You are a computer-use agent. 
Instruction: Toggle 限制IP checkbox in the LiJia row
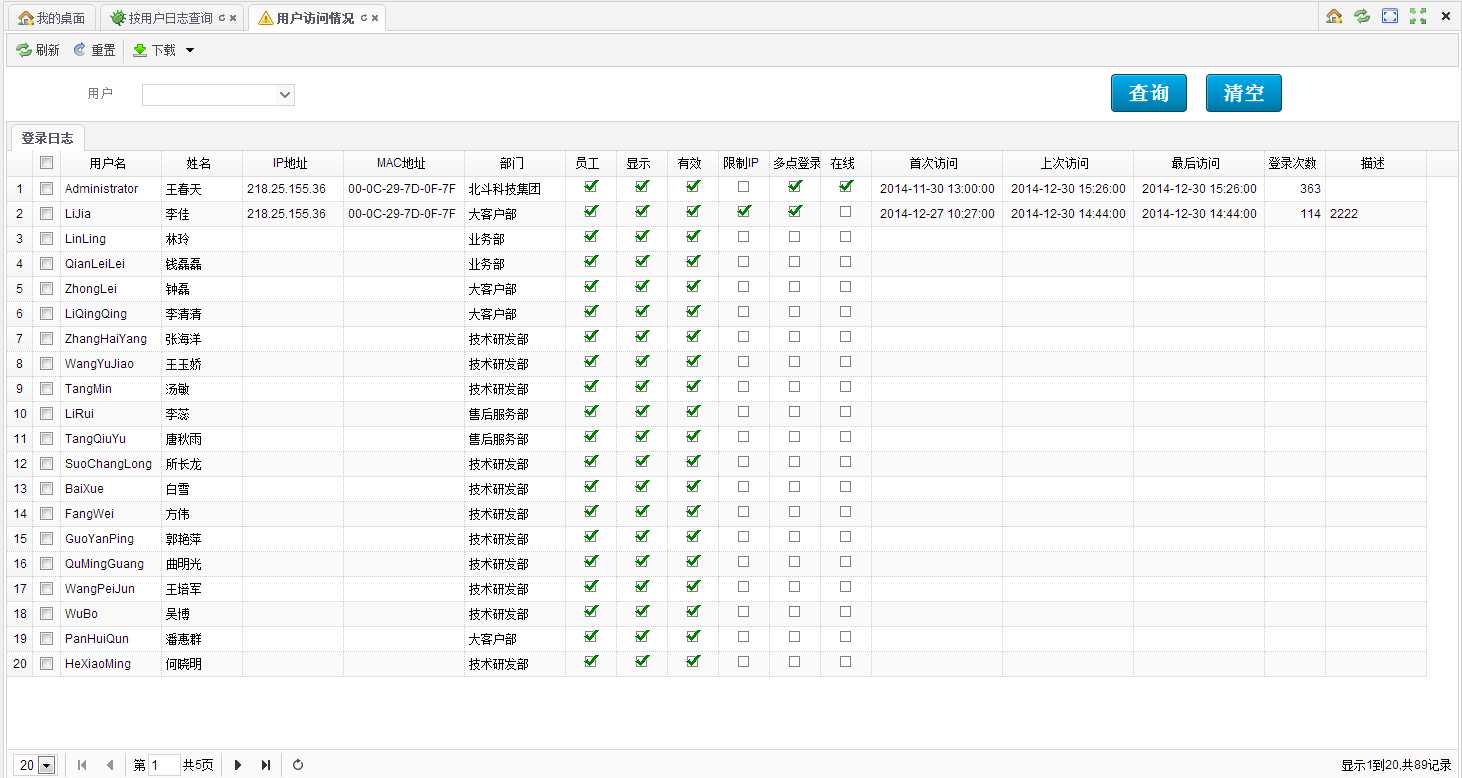[x=743, y=211]
